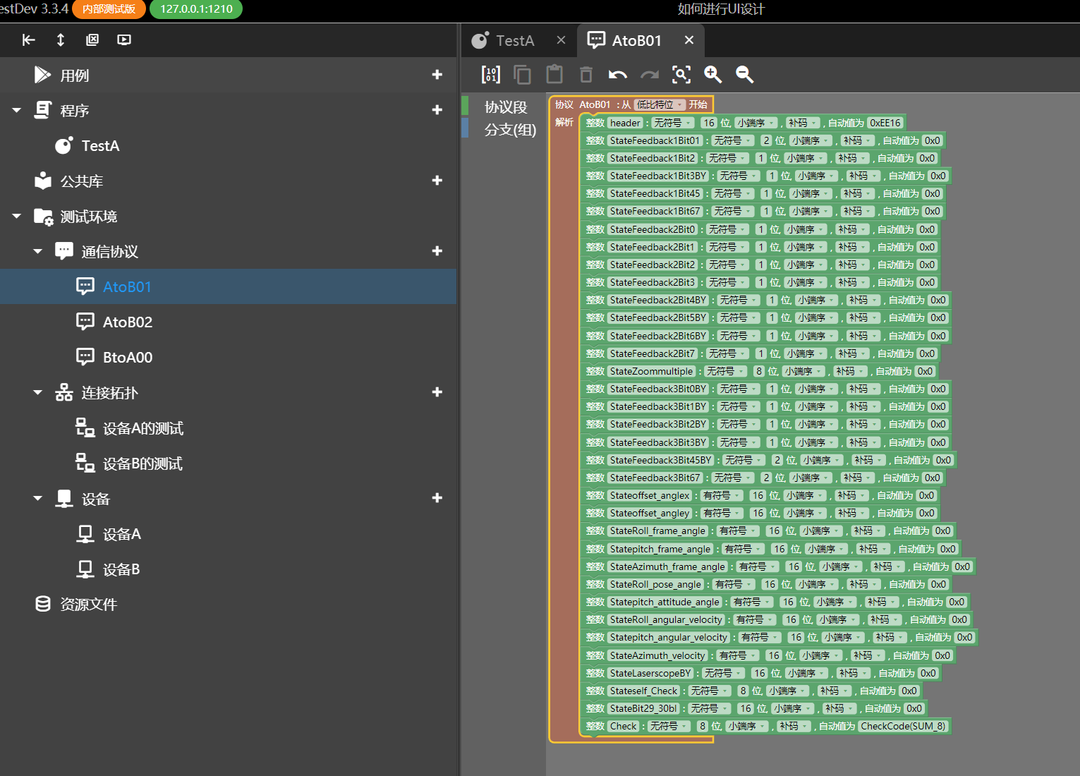The image size is (1080, 776).
Task: Click the third sidebar header window icon
Action: (x=92, y=40)
